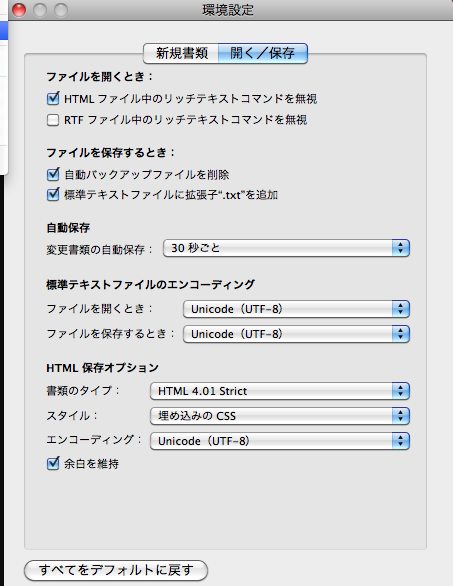This screenshot has height=586, width=453.
Task: Click the gray minimize window button
Action: click(x=40, y=10)
